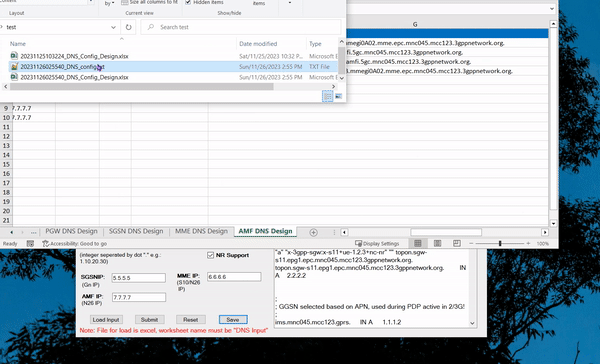Click Excel 100% zoom level
The image size is (600, 364).
pos(543,243)
